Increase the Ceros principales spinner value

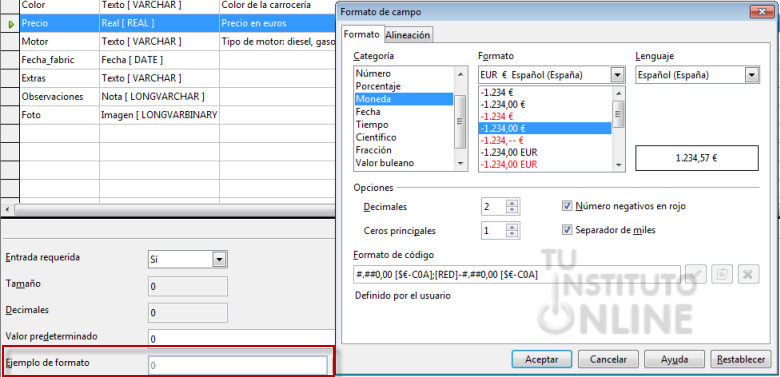(512, 227)
